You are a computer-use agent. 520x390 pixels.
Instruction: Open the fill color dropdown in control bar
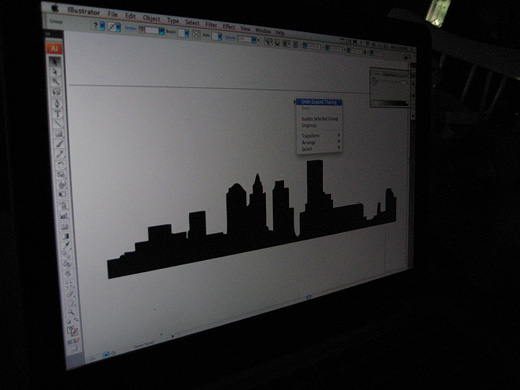coord(103,26)
